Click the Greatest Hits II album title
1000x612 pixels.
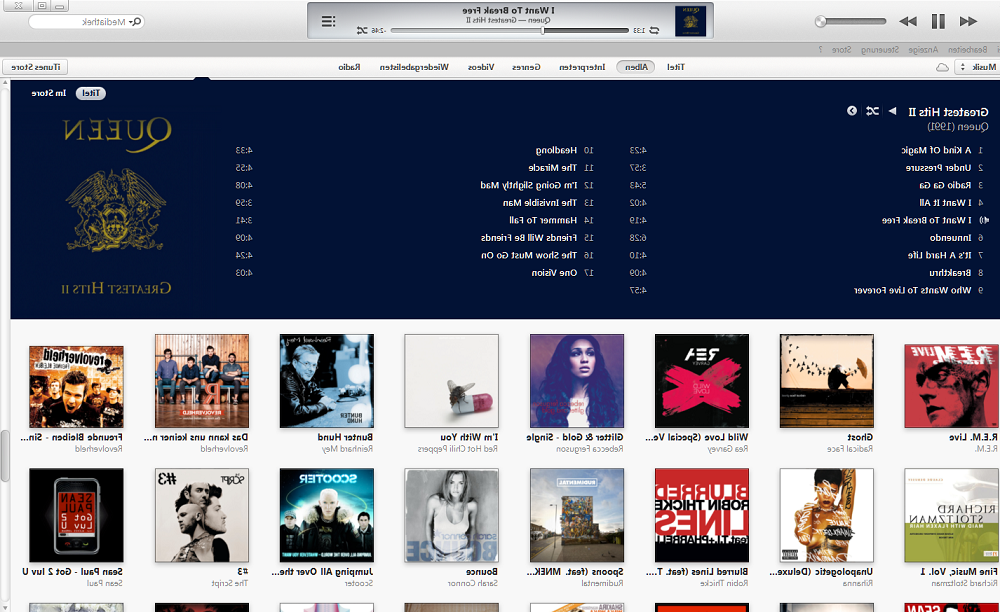(x=948, y=112)
